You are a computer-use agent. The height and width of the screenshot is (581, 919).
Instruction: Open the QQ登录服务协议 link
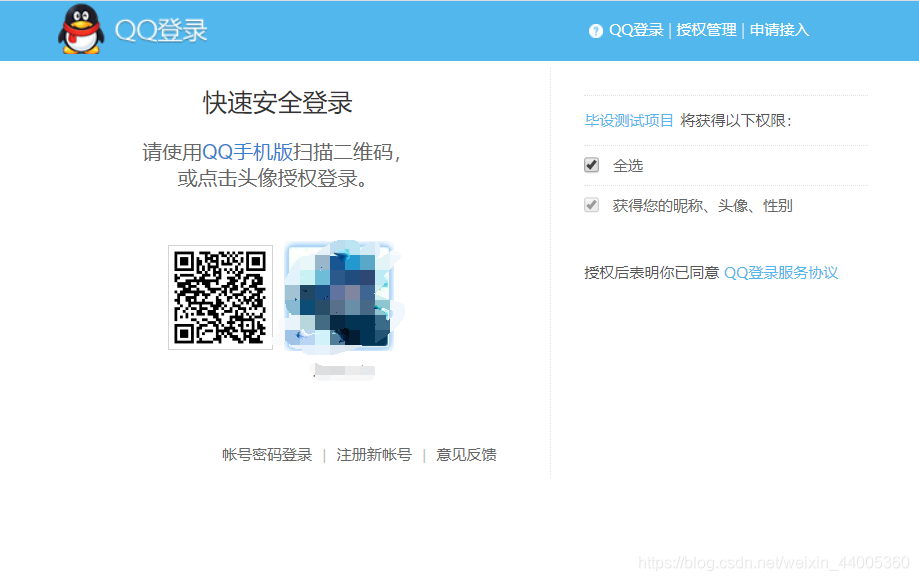pos(781,273)
